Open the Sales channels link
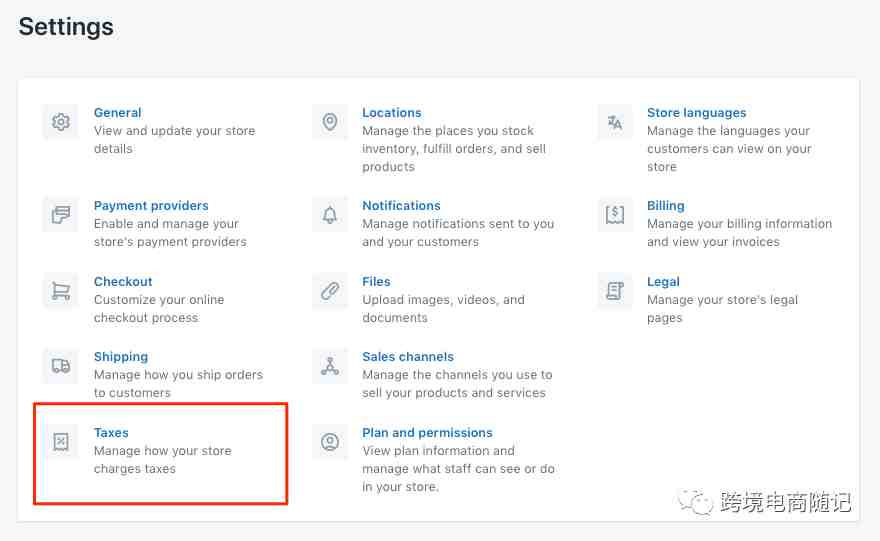The height and width of the screenshot is (541, 880). (x=408, y=357)
